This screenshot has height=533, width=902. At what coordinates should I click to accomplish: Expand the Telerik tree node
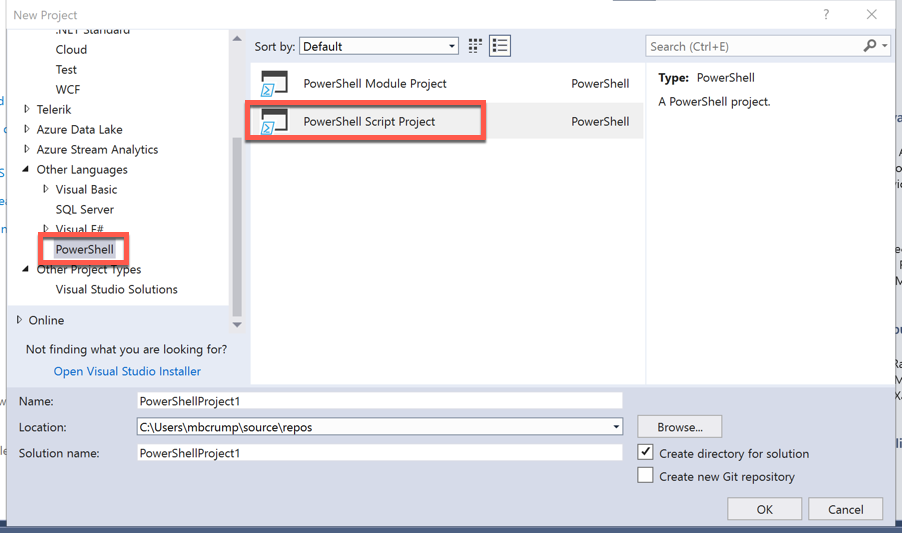(x=26, y=109)
